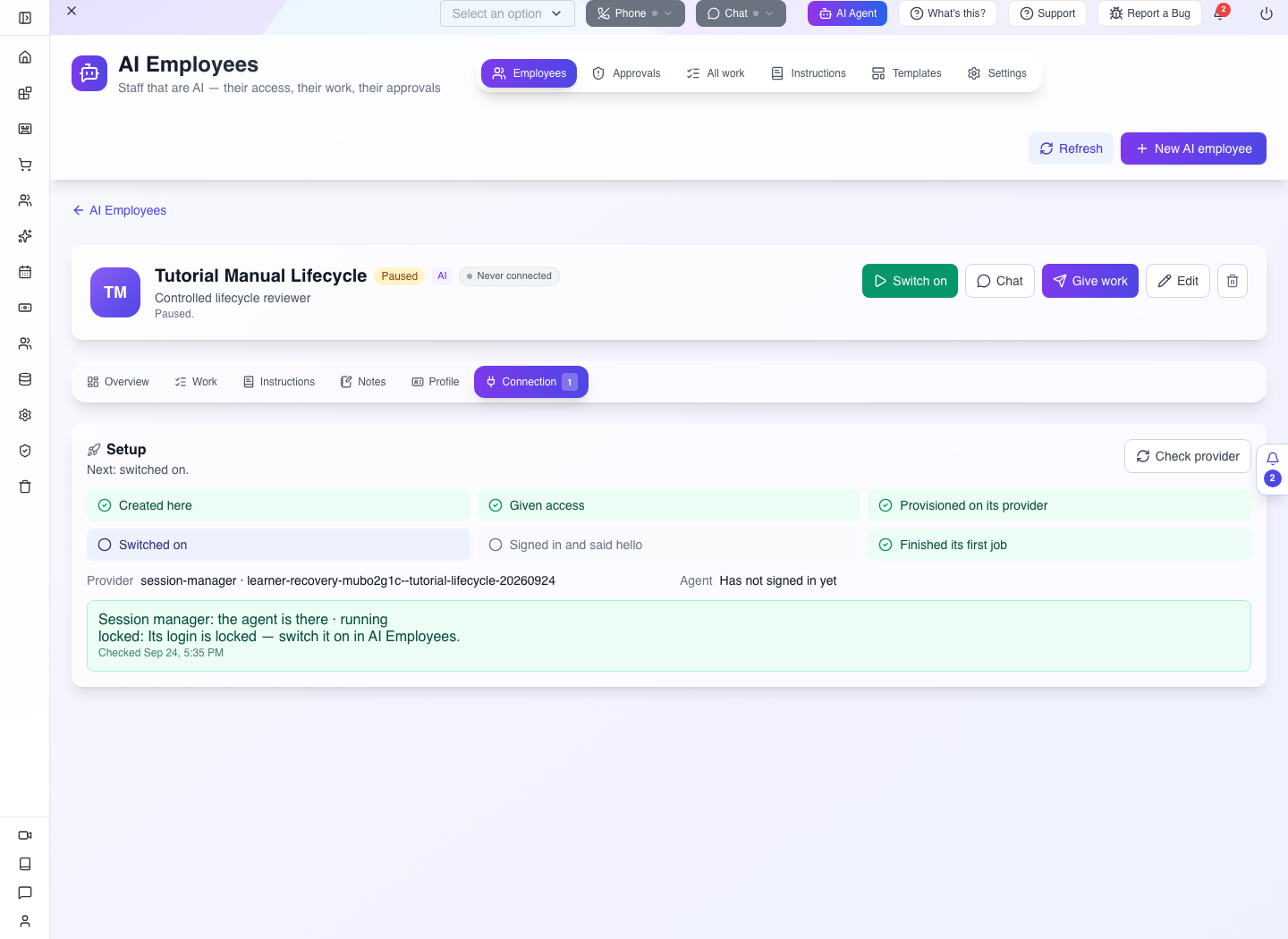This screenshot has width=1288, height=939.
Task: Click the video camera sidebar icon
Action: (25, 835)
